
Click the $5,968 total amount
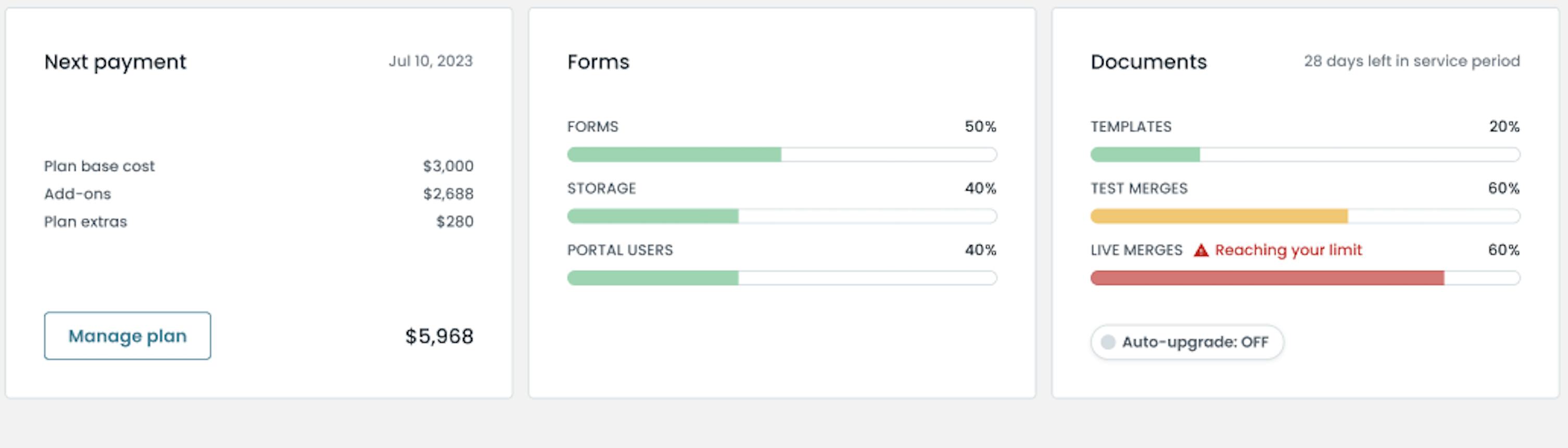pos(439,337)
